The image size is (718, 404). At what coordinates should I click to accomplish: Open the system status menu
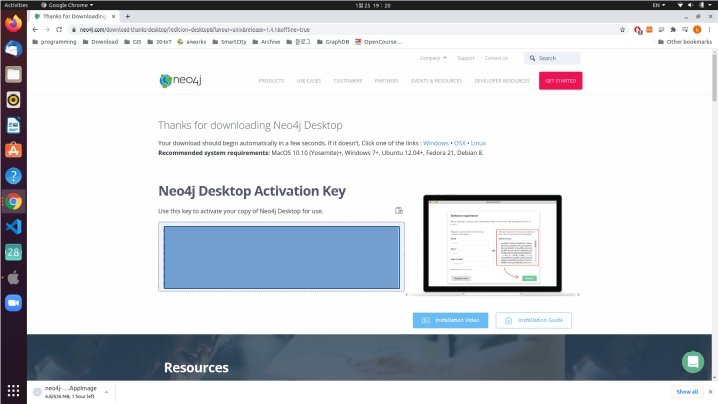694,5
